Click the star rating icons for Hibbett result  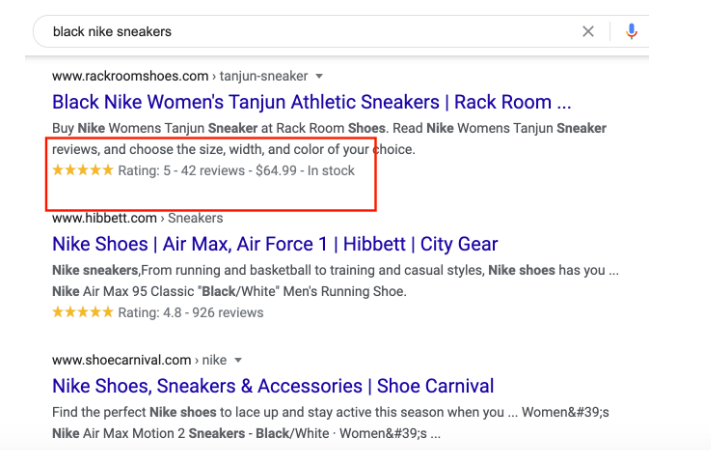coord(83,312)
